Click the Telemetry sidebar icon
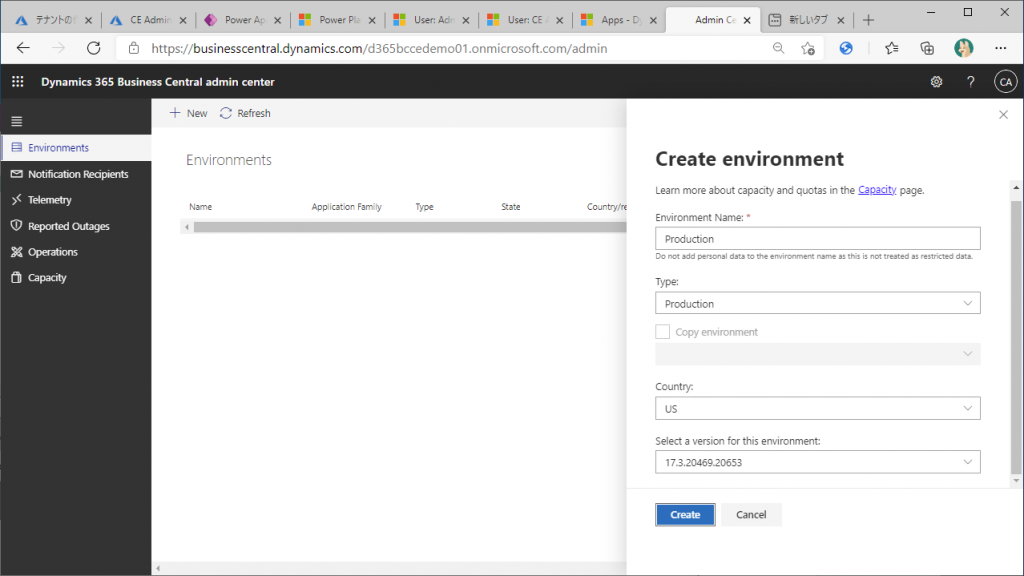Viewport: 1024px width, 576px height. (x=17, y=199)
